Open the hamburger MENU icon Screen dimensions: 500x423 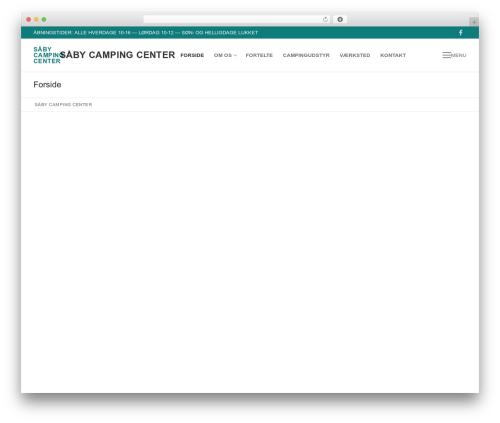454,55
